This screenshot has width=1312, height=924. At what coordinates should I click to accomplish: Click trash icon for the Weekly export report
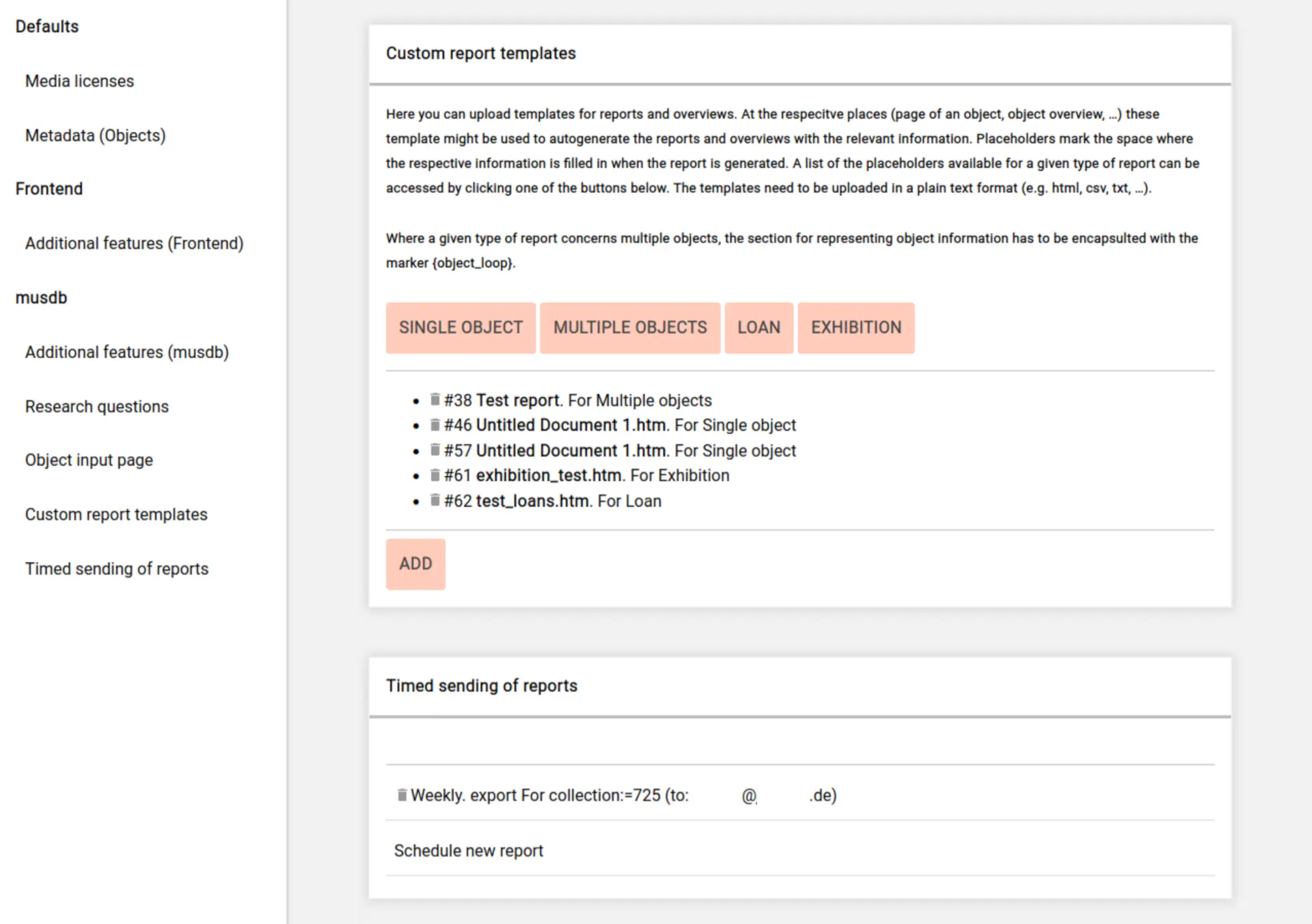[402, 795]
